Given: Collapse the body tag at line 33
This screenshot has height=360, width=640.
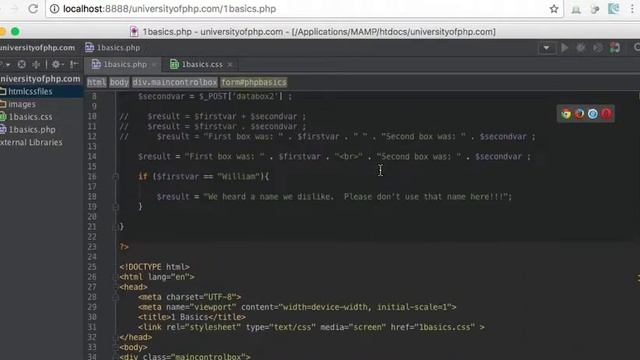Looking at the screenshot, I should [116, 347].
